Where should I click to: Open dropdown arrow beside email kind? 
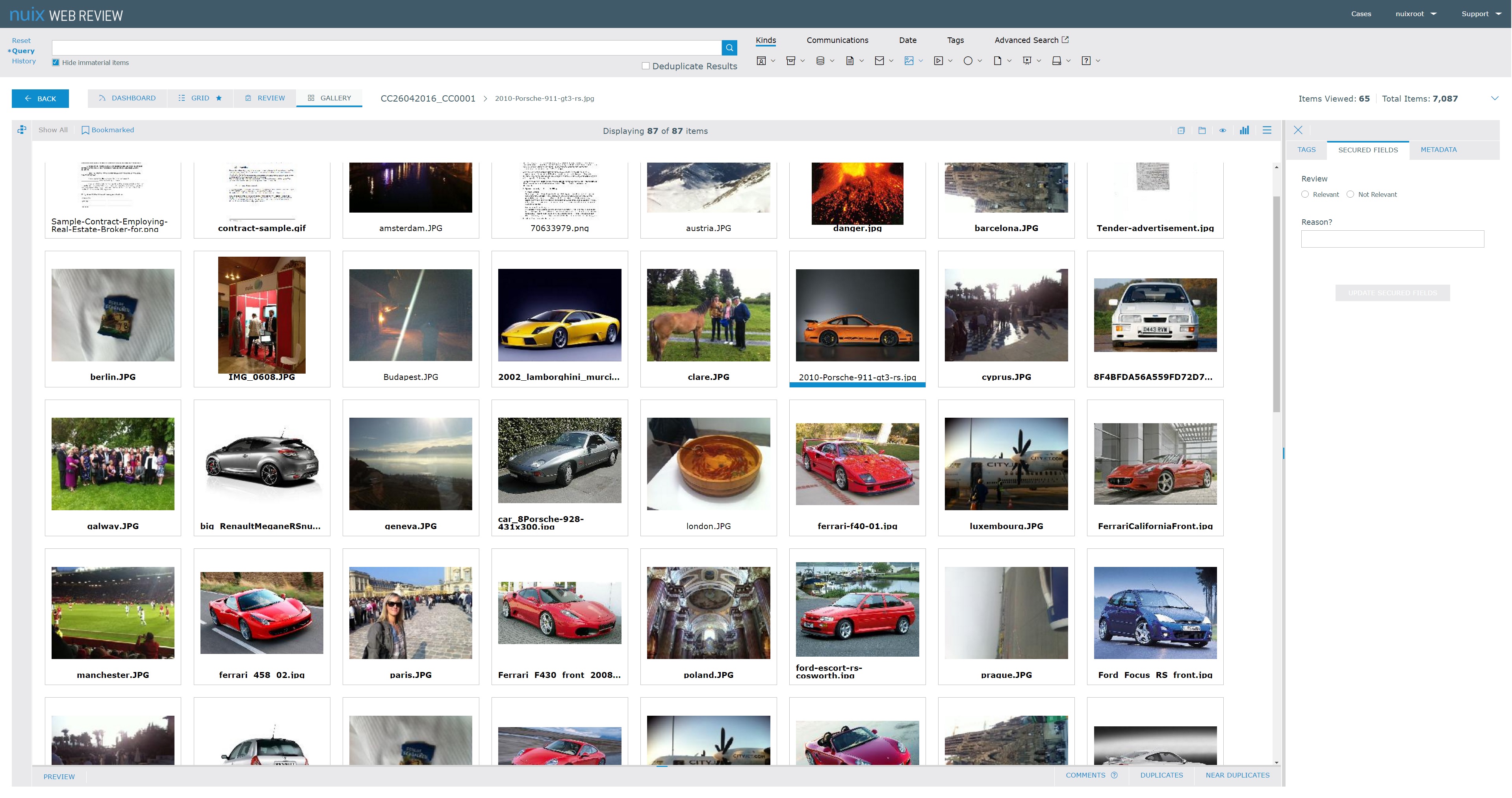point(891,61)
